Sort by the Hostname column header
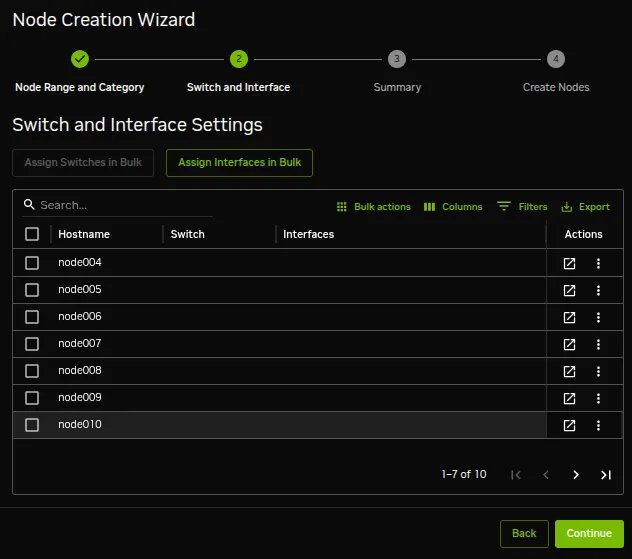The width and height of the screenshot is (632, 559). coord(84,234)
